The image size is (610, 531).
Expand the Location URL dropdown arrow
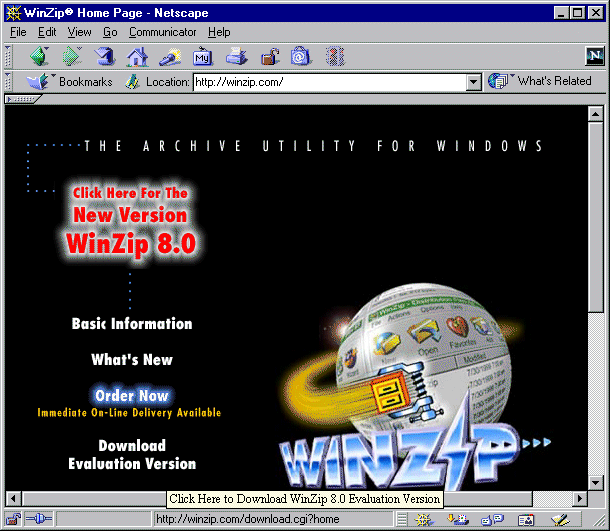click(473, 82)
